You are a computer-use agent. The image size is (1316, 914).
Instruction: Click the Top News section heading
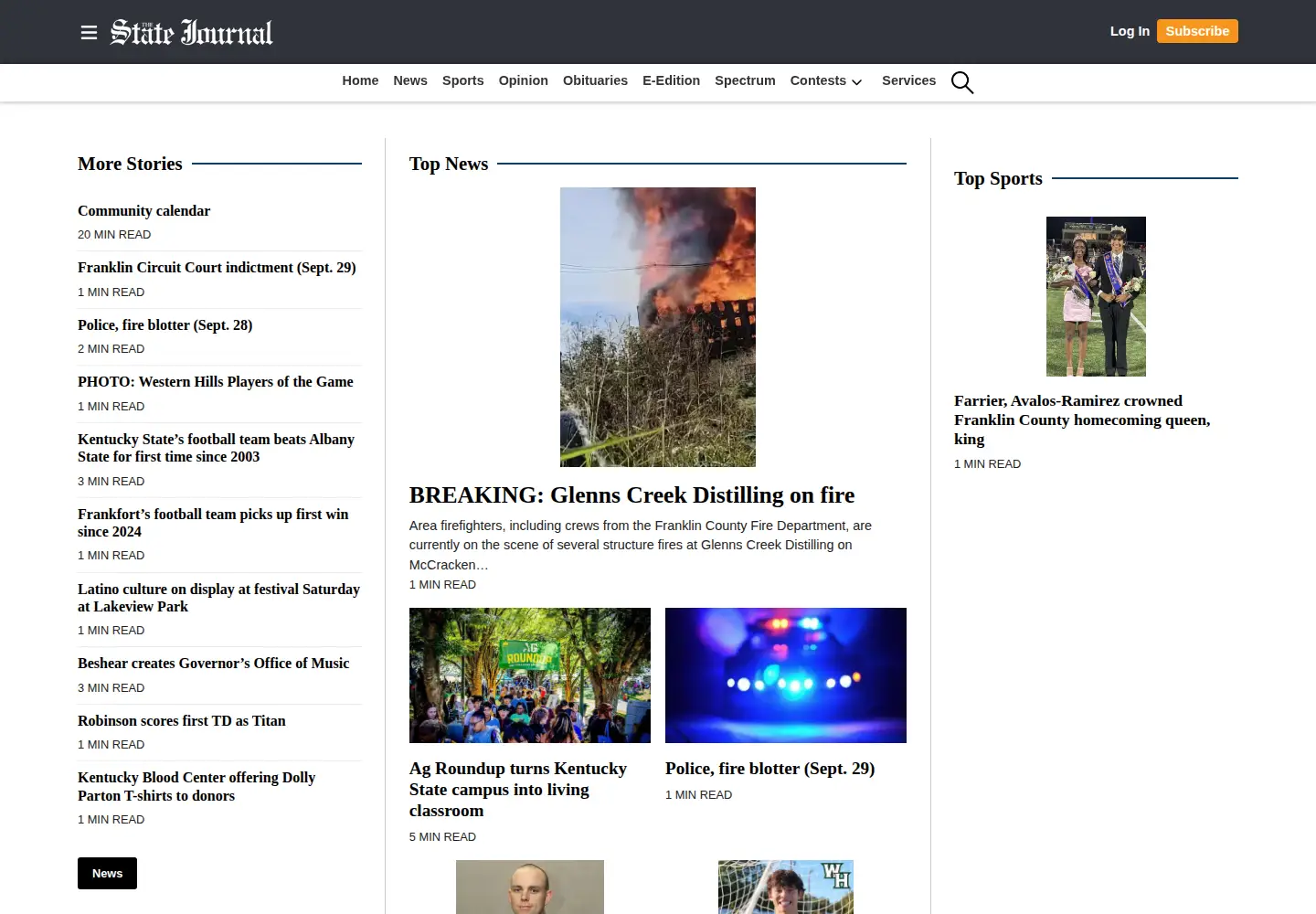click(449, 165)
